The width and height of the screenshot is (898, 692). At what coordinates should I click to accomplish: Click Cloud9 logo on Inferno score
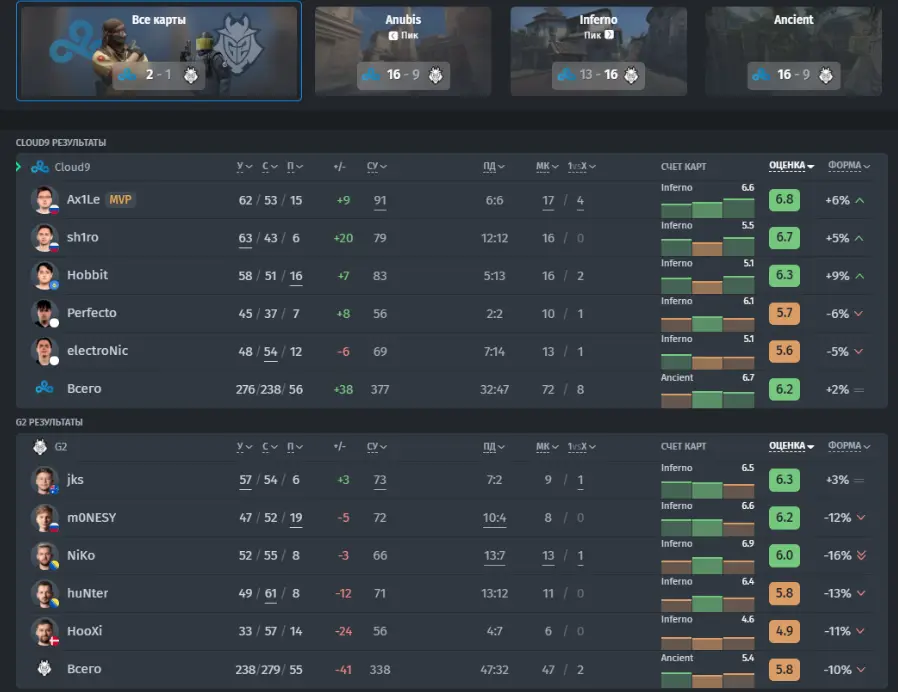tap(566, 75)
